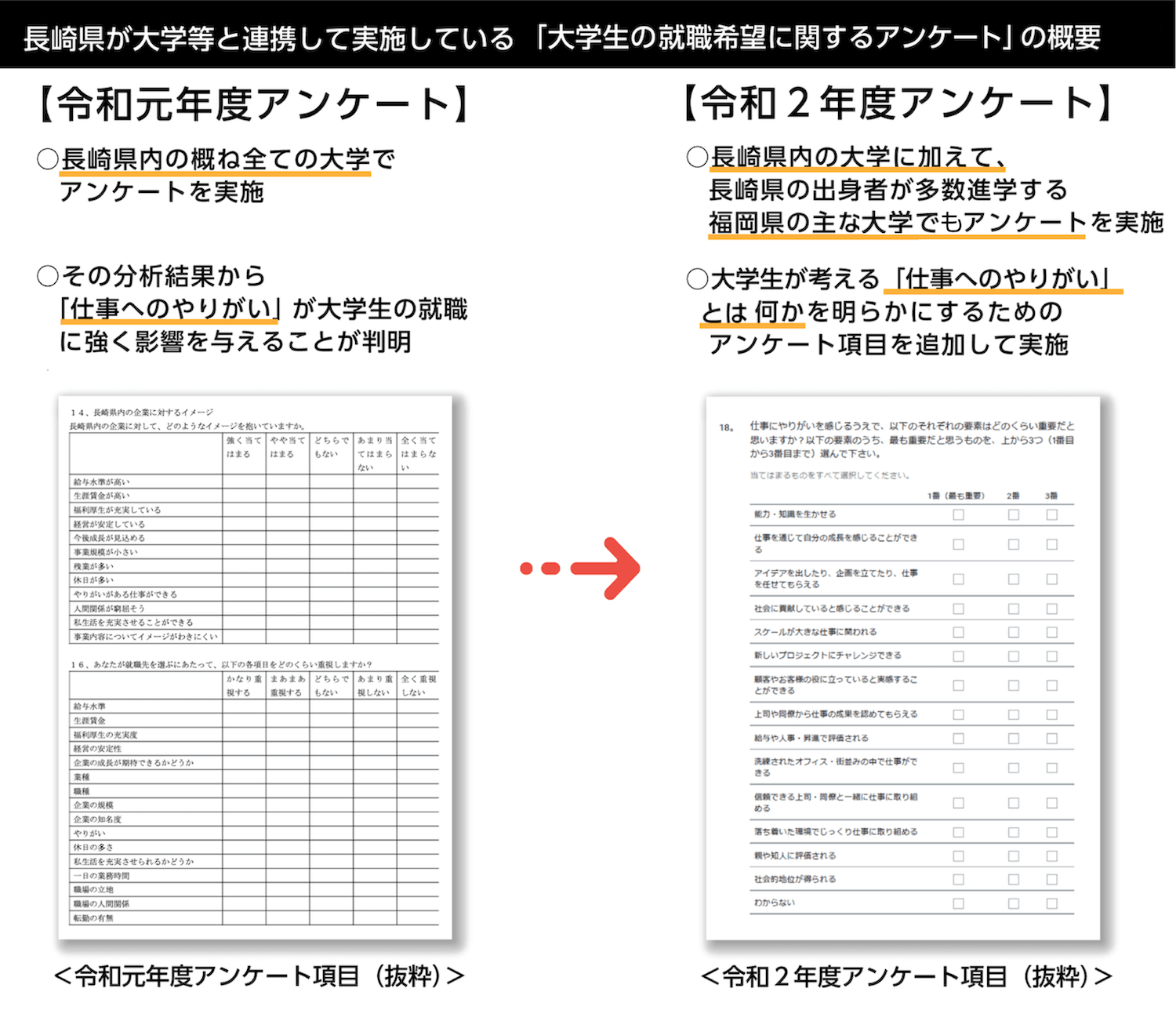This screenshot has width=1176, height=1010.
Task: Check 2番 box for 信頼できる上司・同僚 row
Action: tap(1014, 803)
